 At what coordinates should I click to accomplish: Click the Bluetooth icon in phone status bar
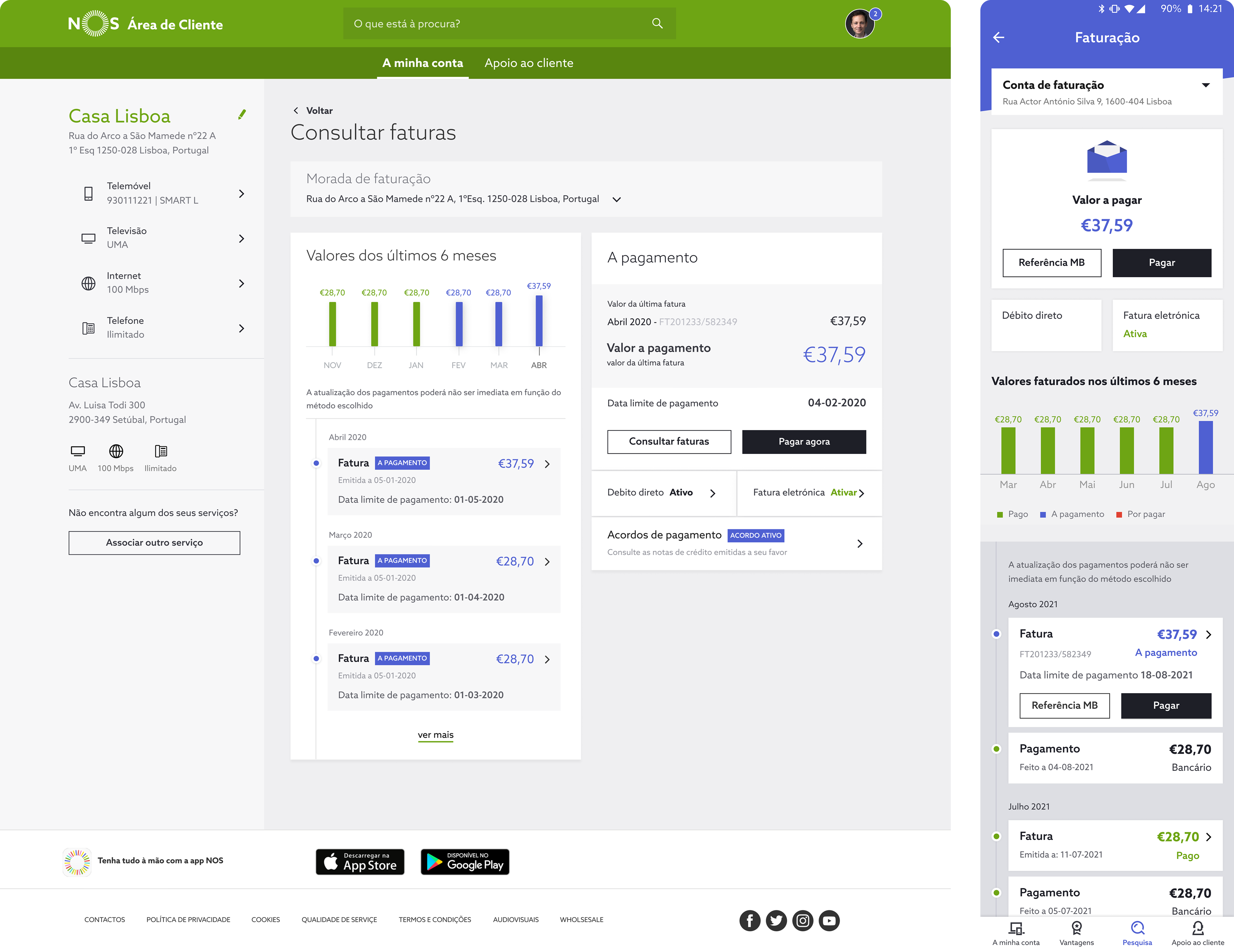[1101, 9]
